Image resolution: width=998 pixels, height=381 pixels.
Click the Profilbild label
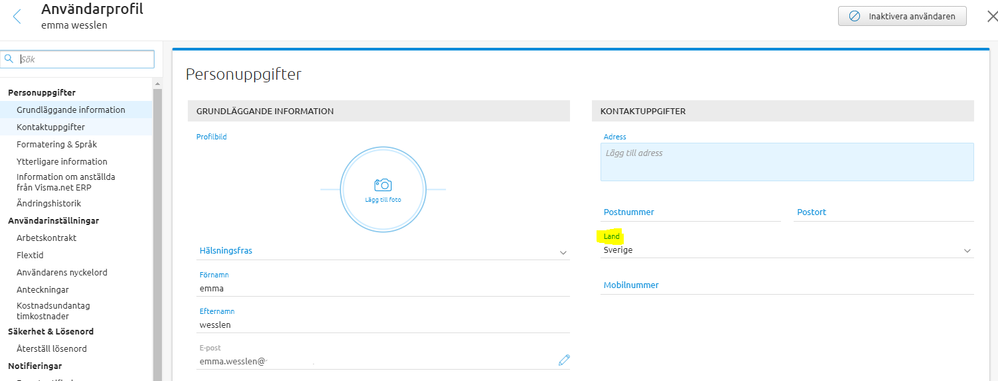(211, 137)
